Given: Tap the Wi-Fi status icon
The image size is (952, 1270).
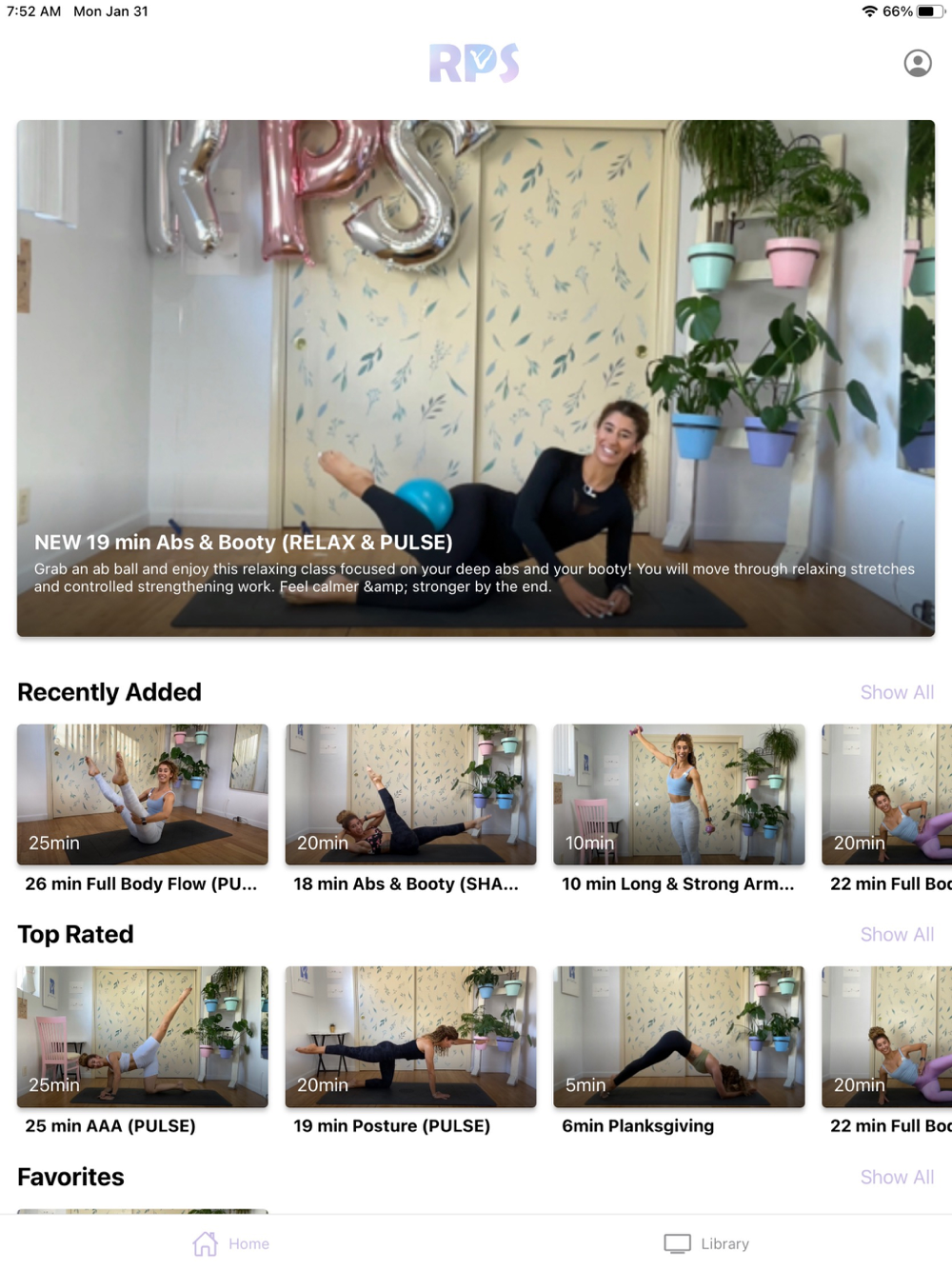Looking at the screenshot, I should (x=869, y=11).
